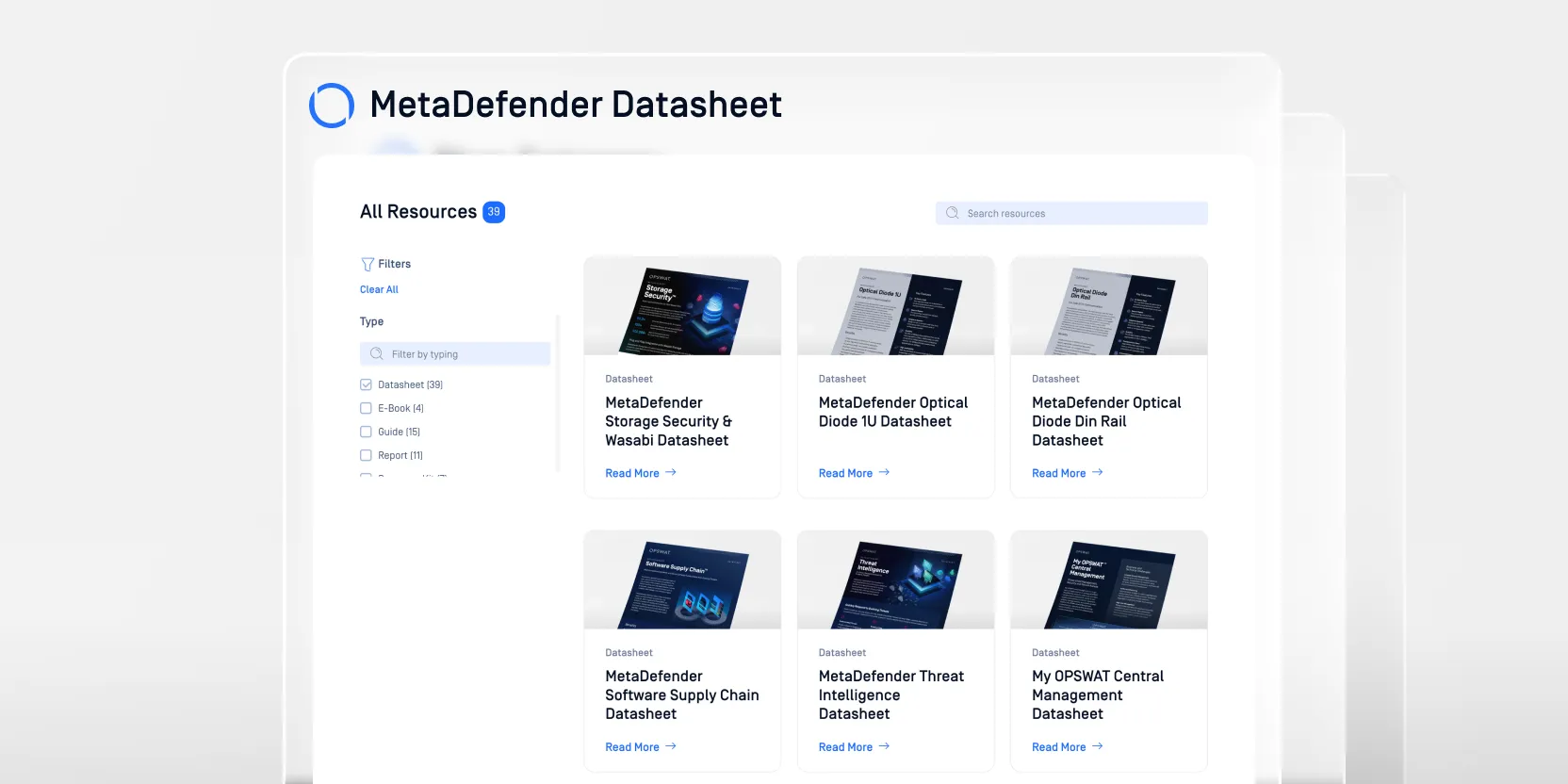Screen dimensions: 1568x784
Task: Click the filter list vertical scrollbar
Action: pos(558,393)
